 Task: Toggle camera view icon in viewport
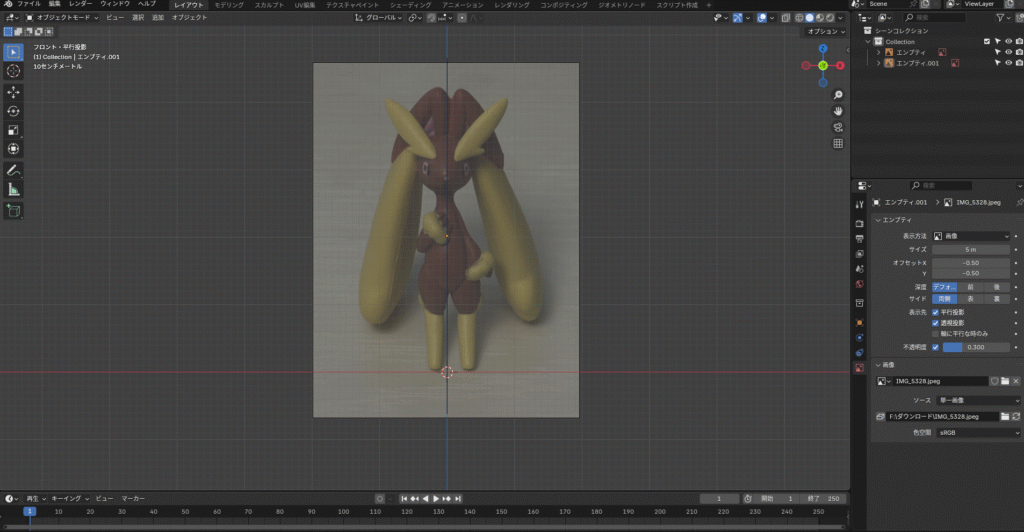tap(838, 127)
